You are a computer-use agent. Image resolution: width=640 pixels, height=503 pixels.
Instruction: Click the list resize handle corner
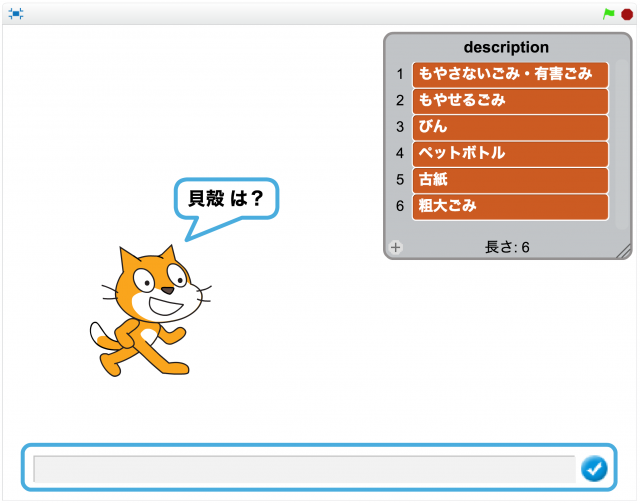coord(623,251)
